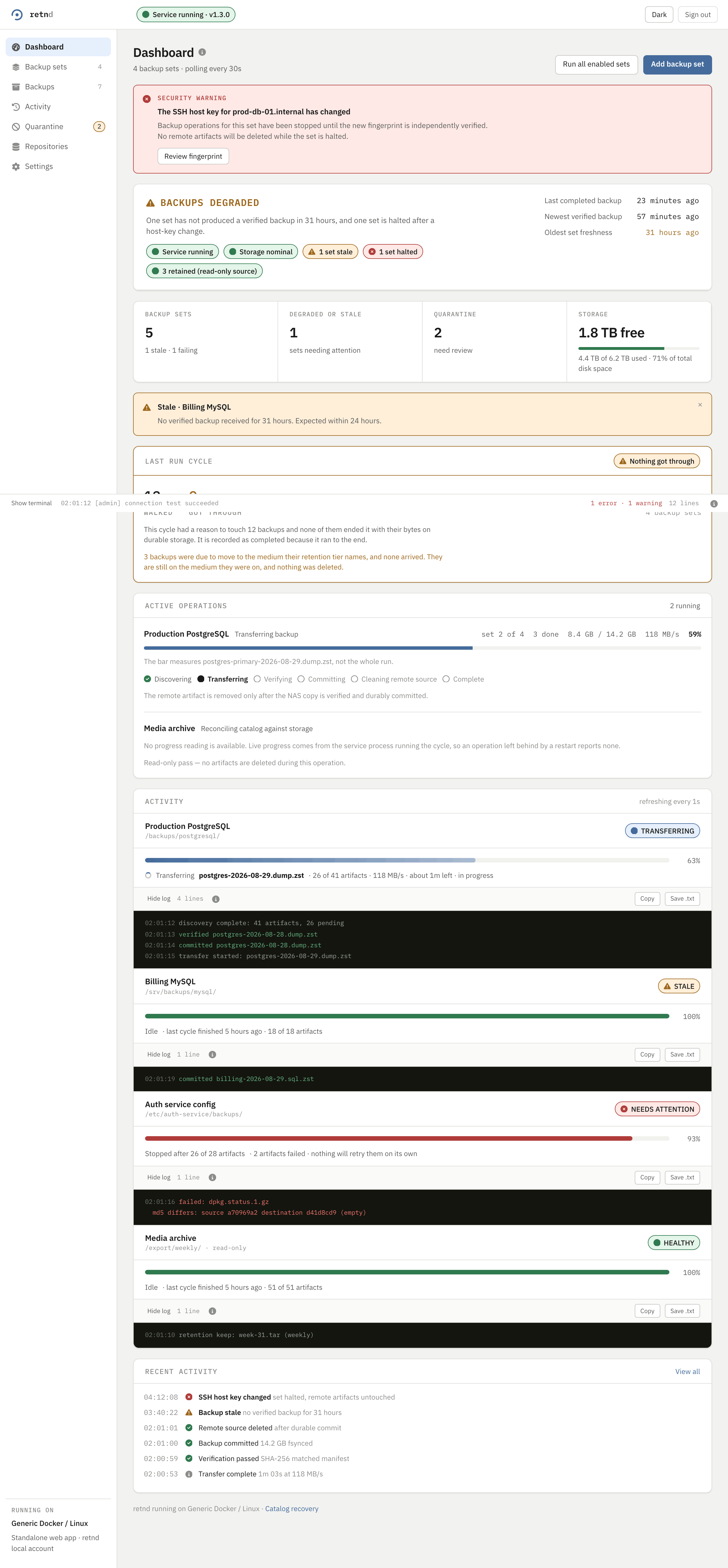Open Repositories in the sidebar
The height and width of the screenshot is (1568, 728).
pyautogui.click(x=58, y=147)
